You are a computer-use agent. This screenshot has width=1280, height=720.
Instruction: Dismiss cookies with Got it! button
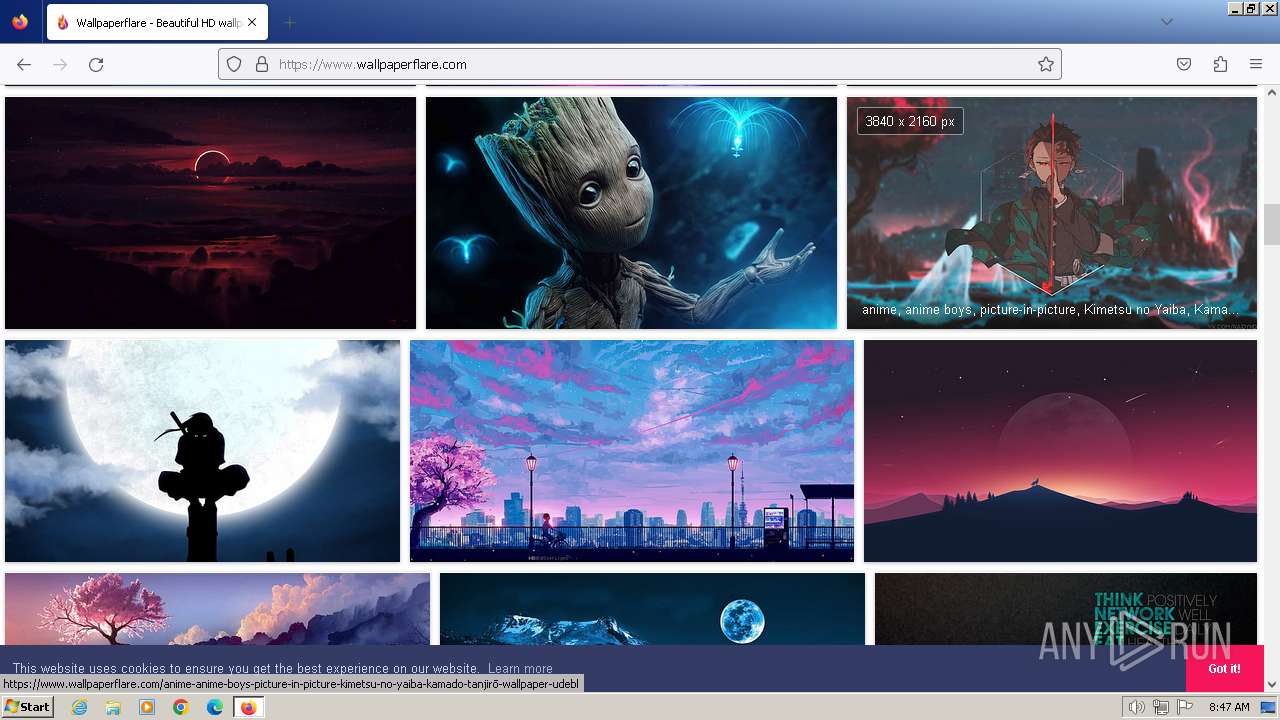point(1224,668)
